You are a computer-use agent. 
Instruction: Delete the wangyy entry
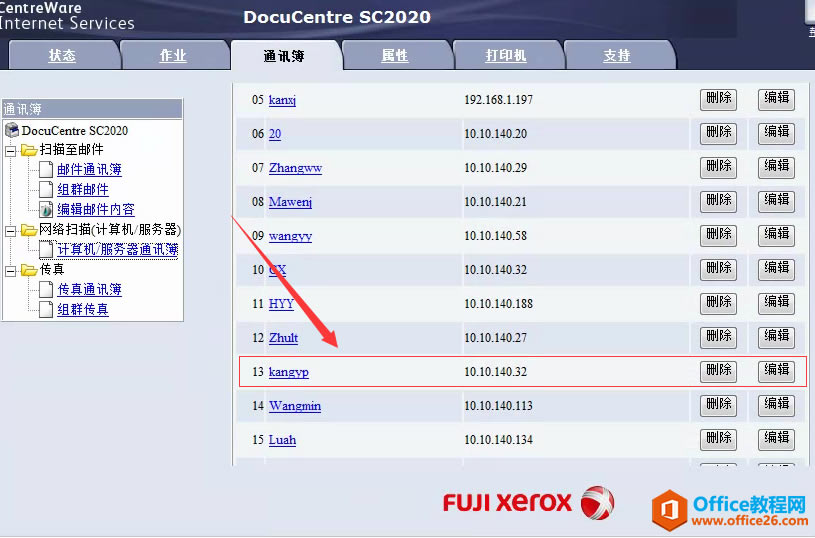(718, 235)
